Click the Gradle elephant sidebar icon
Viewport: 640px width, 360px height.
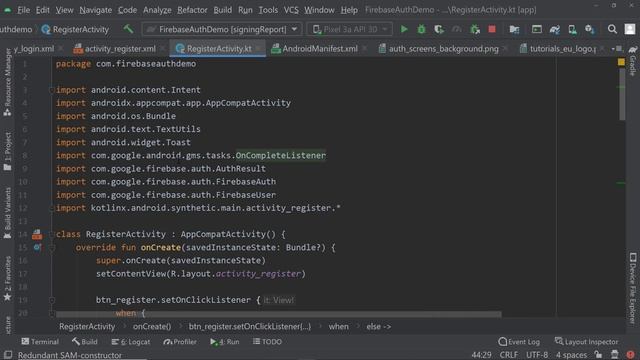click(633, 49)
